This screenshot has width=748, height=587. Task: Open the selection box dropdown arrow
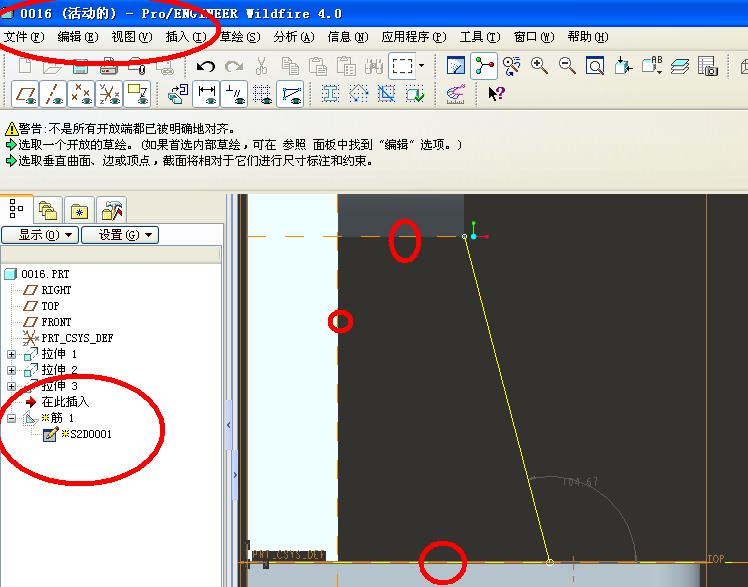pyautogui.click(x=421, y=65)
